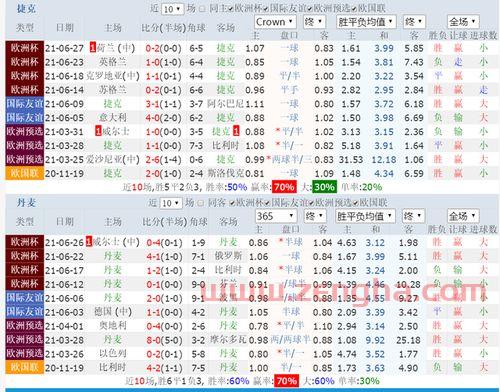Enable the 同主 checkbox in 捷克 section
The height and width of the screenshot is (392, 500).
(202, 9)
